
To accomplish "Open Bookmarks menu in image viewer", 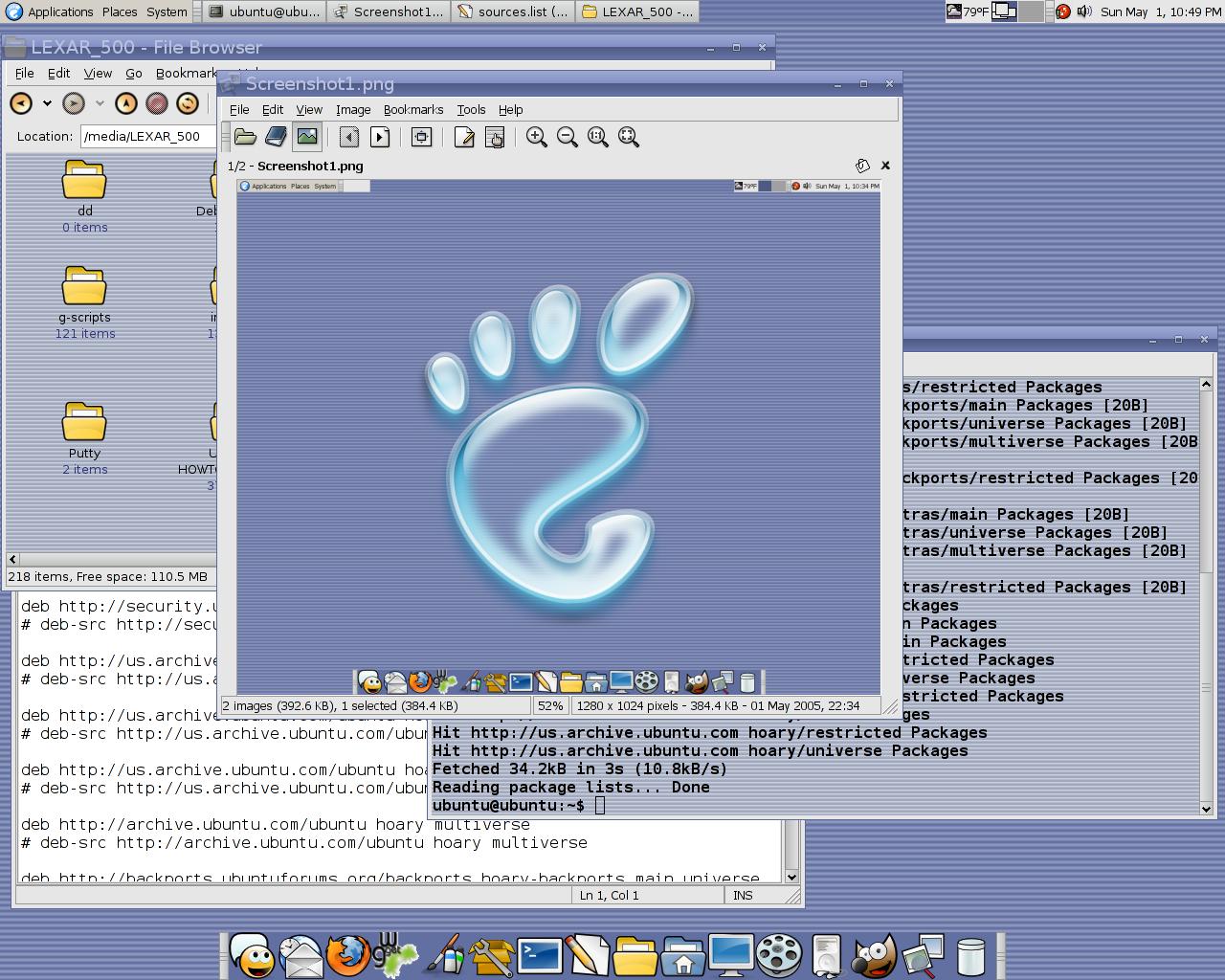I will pyautogui.click(x=413, y=109).
